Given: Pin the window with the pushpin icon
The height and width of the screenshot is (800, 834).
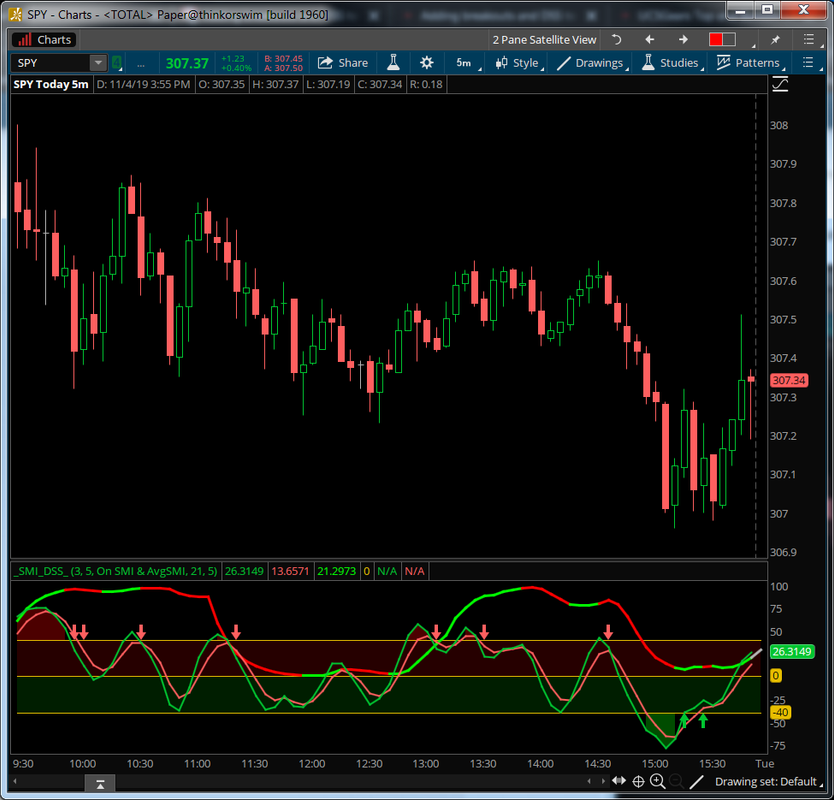Looking at the screenshot, I should pos(775,39).
